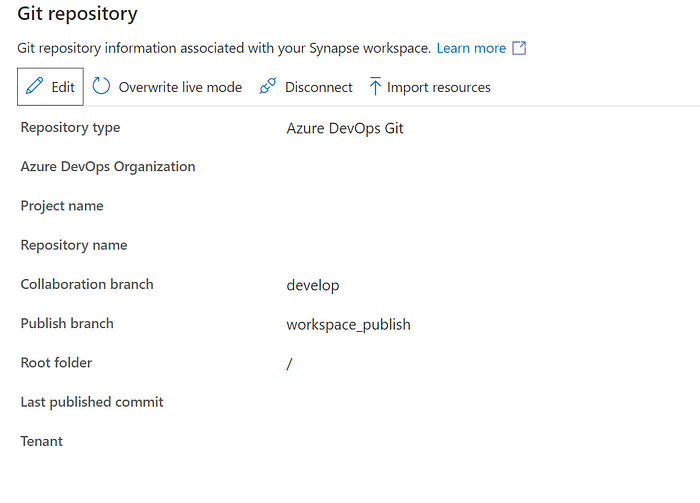Select the develop branch value
This screenshot has width=700, height=503.
tap(313, 286)
